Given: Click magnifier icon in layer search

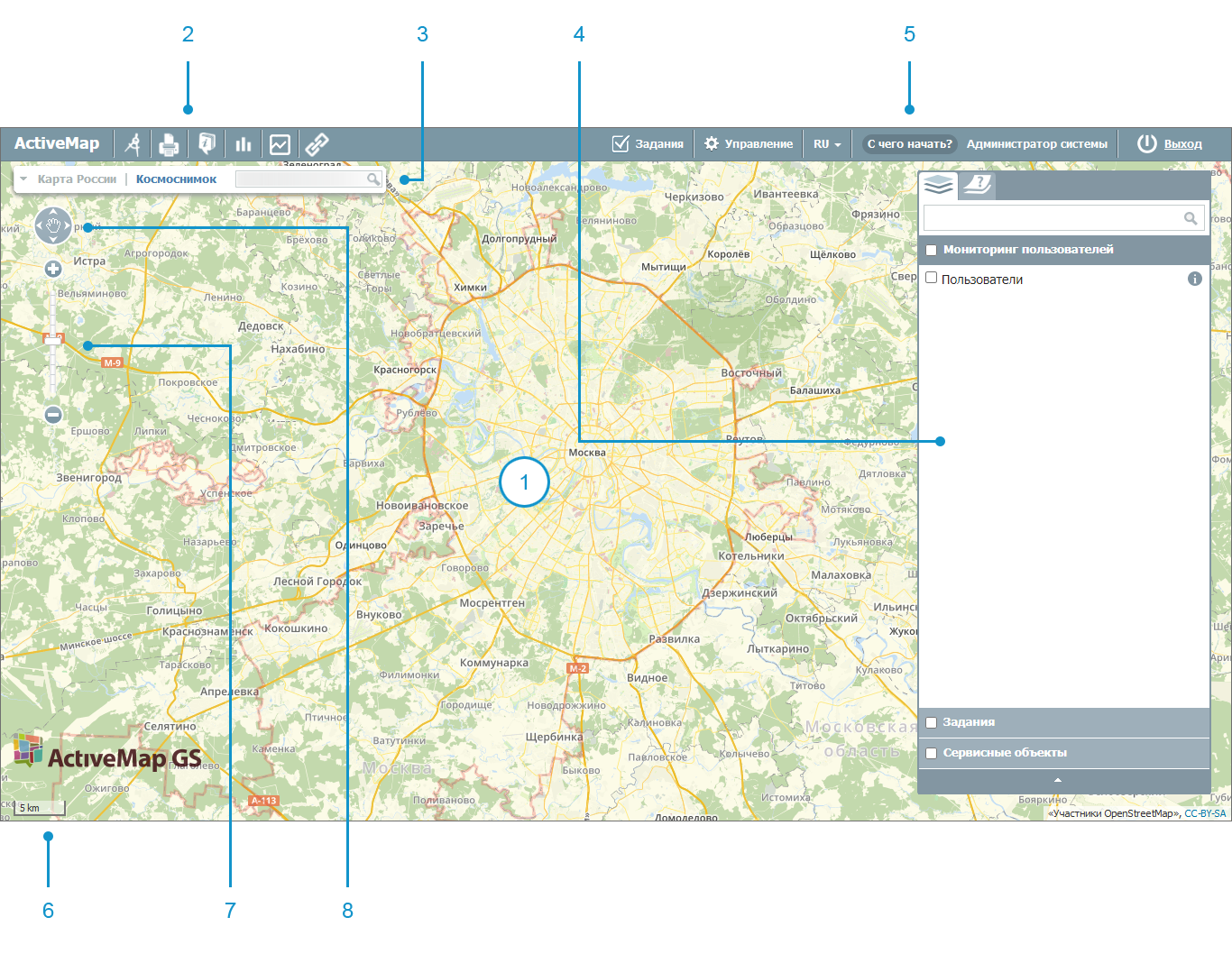Looking at the screenshot, I should point(1191,218).
